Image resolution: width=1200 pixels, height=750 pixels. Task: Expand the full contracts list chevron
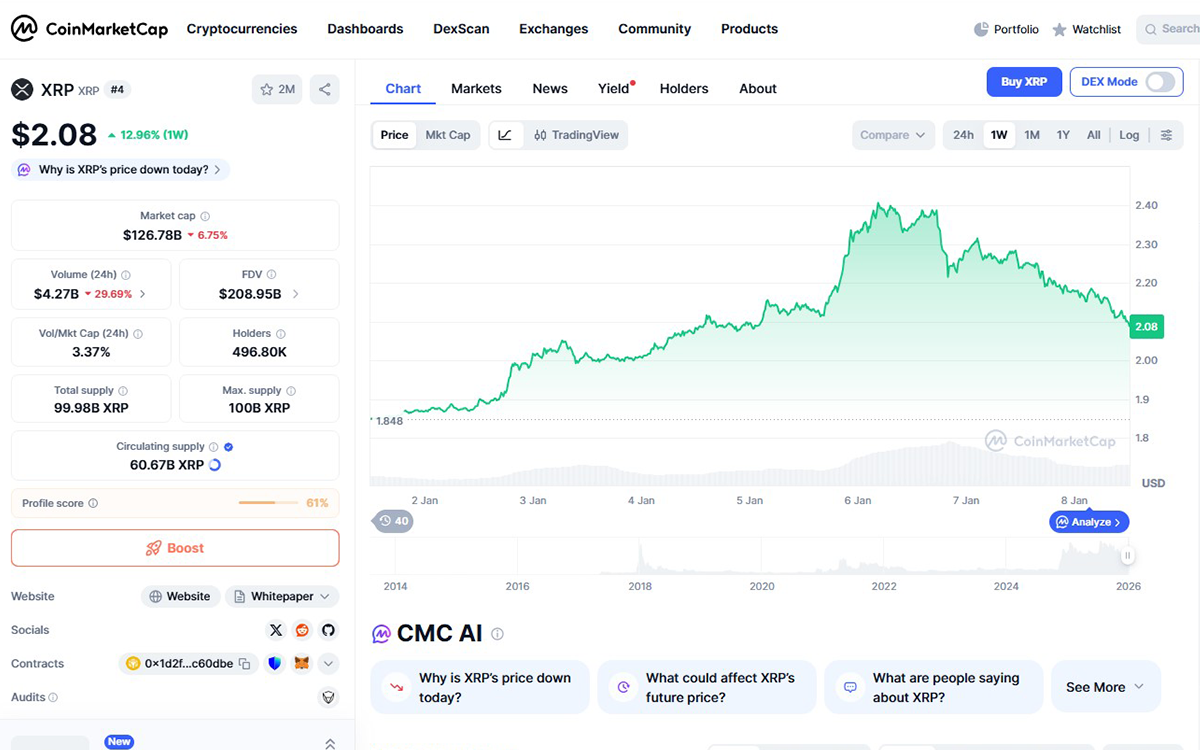tap(328, 663)
